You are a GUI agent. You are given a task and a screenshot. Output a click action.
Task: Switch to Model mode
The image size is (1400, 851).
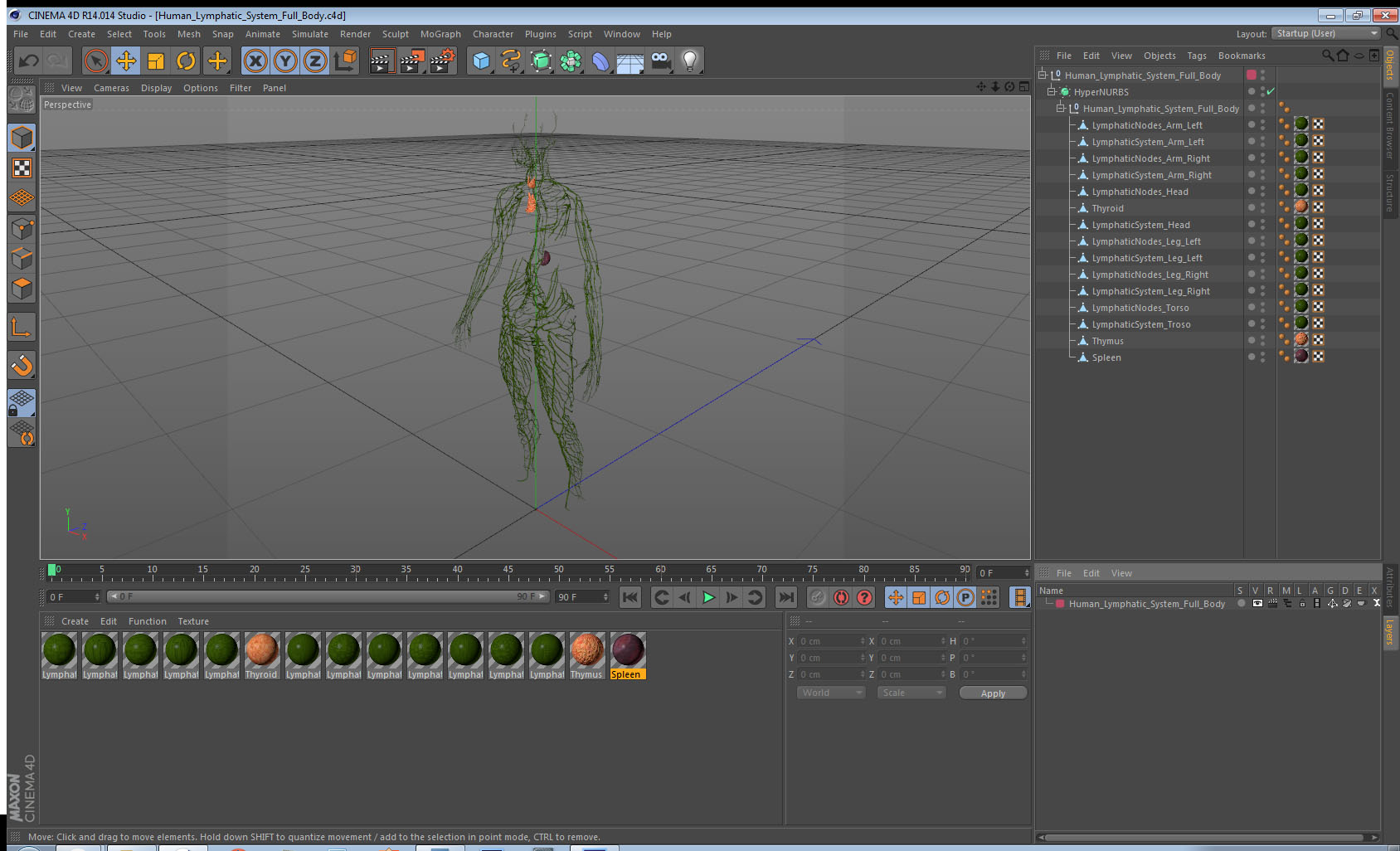coord(22,138)
